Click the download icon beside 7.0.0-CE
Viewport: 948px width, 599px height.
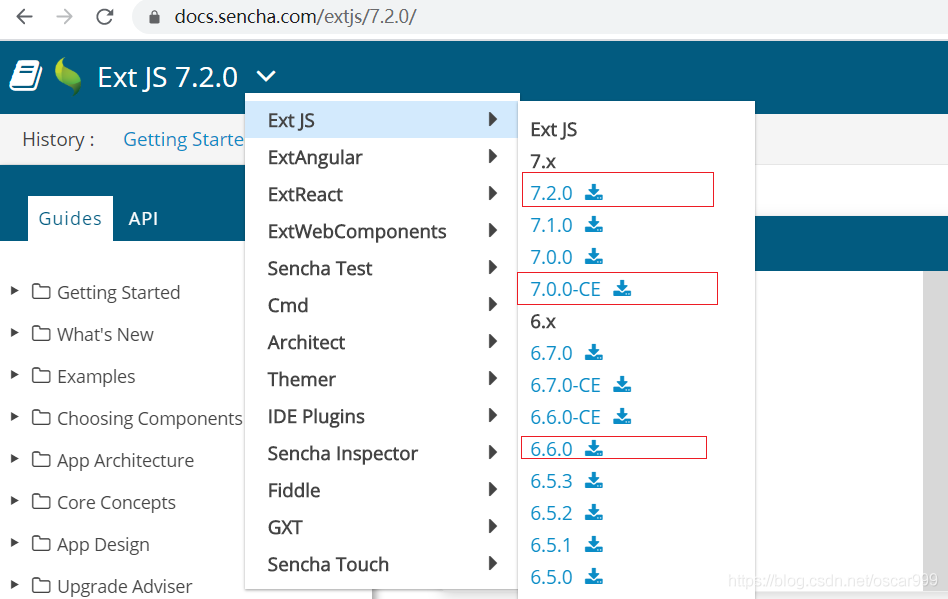tap(622, 289)
